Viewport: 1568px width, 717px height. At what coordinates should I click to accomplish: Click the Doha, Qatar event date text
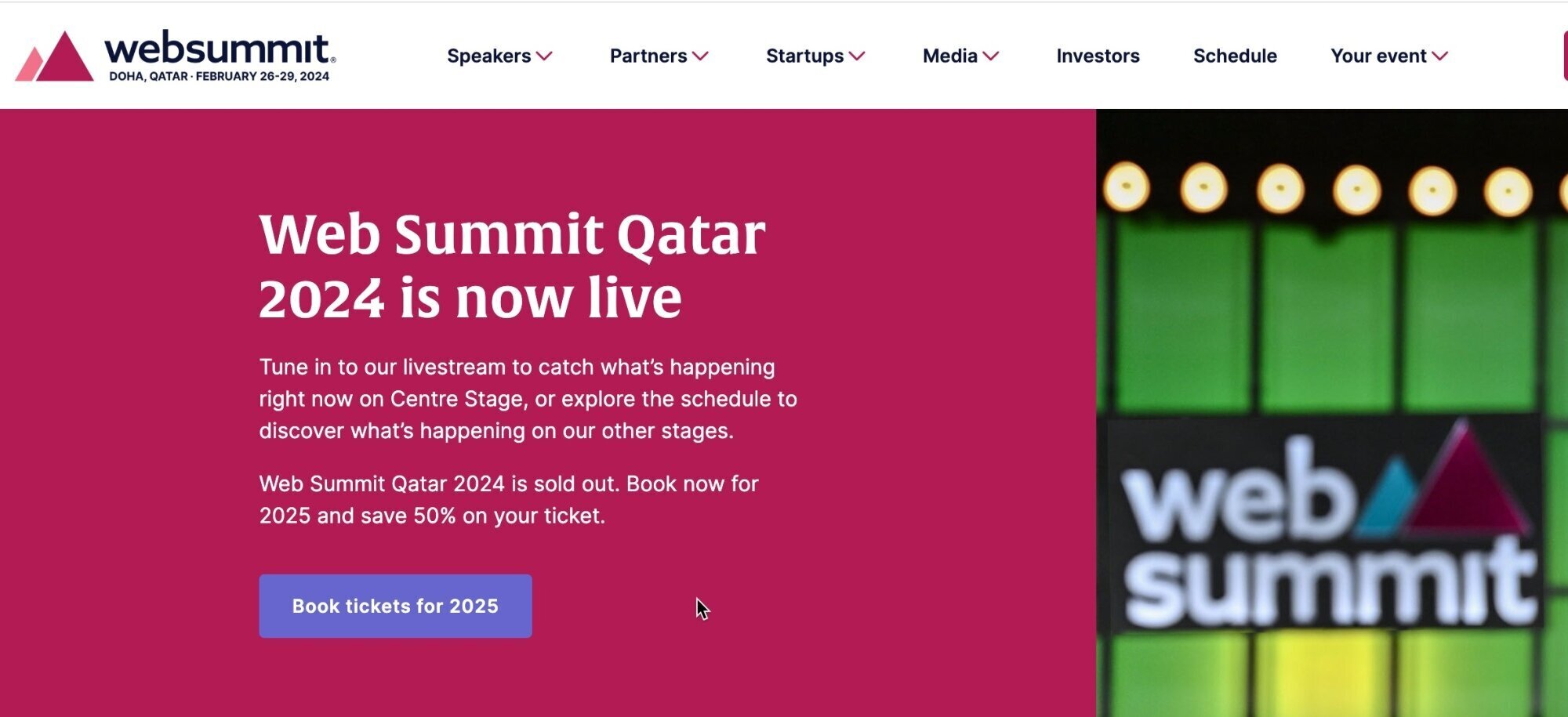(x=219, y=77)
